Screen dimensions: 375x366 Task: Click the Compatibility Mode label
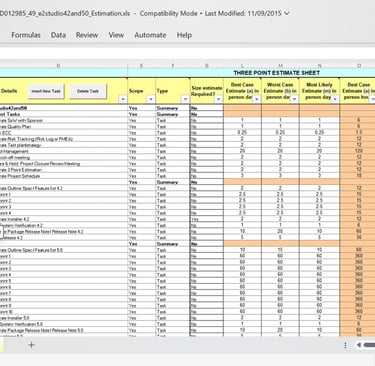(168, 14)
